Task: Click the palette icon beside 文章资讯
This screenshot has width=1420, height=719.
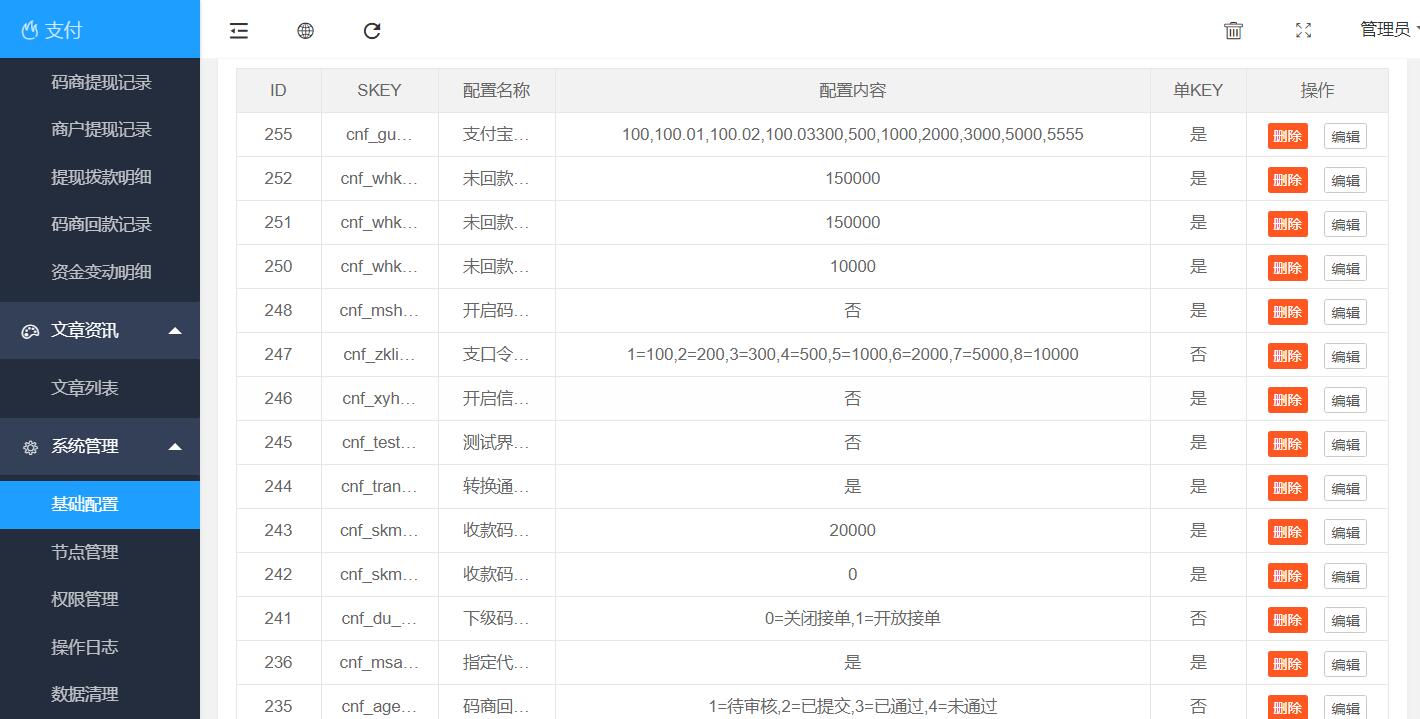Action: pos(30,331)
